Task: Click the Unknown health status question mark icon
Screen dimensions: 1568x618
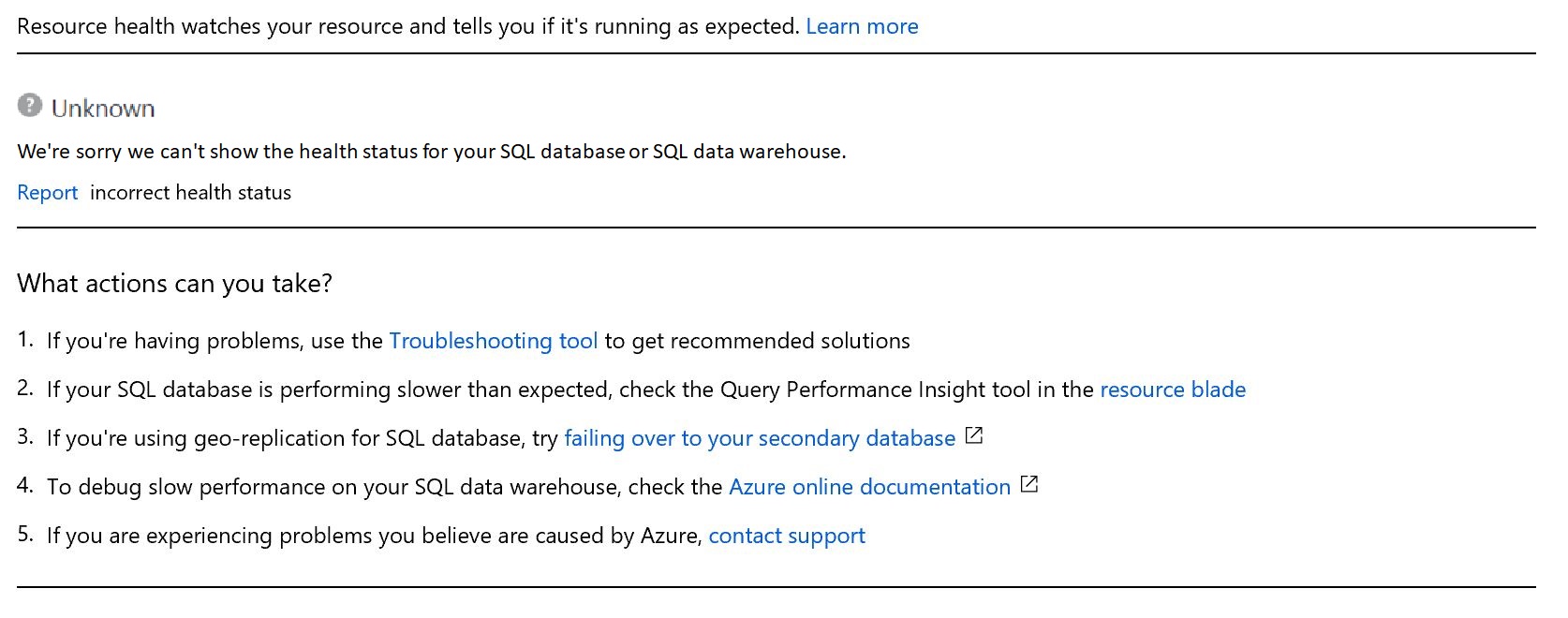Action: tap(29, 106)
